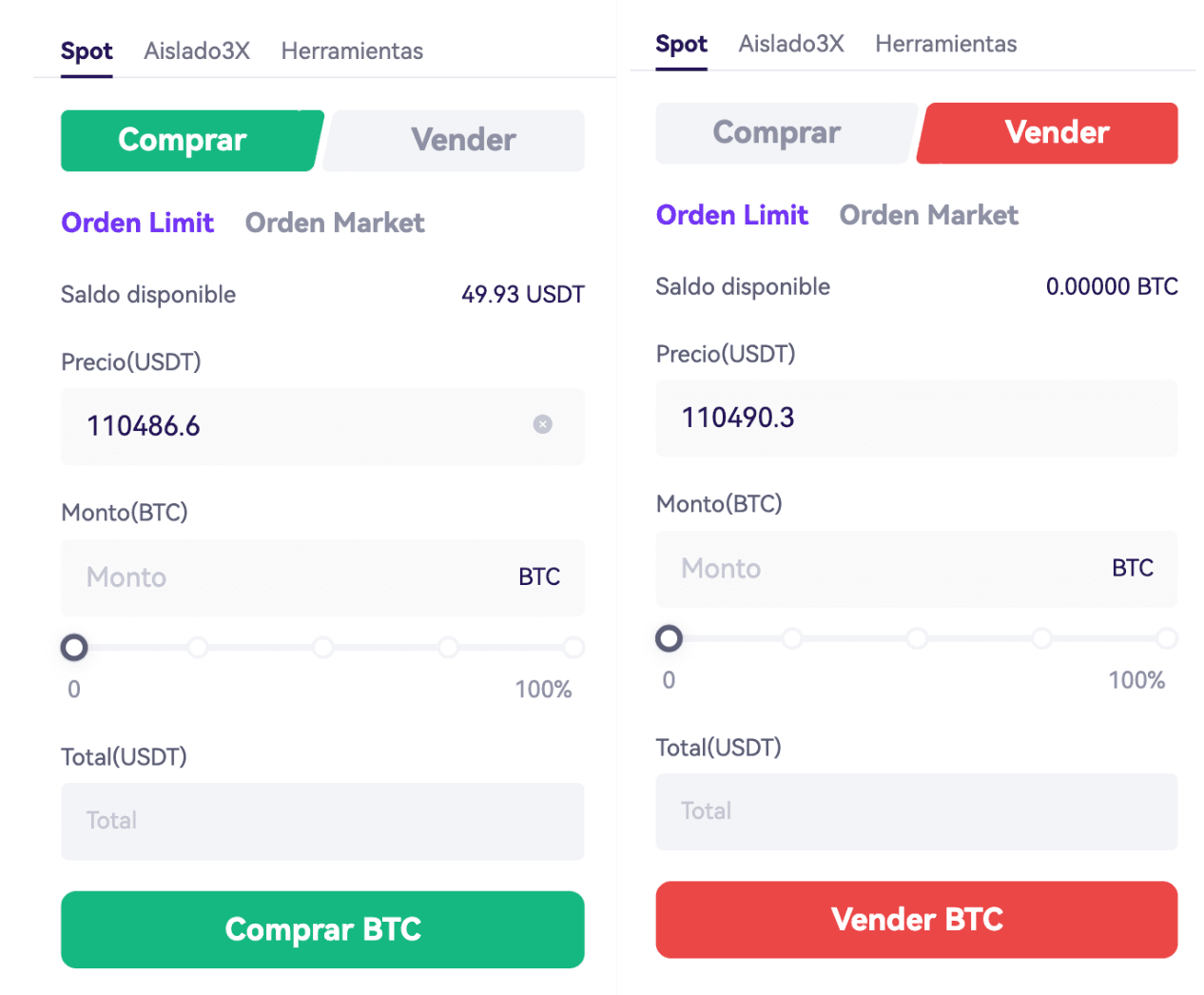Click the sell price field 110490.3
The image size is (1204, 995).
[x=917, y=418]
